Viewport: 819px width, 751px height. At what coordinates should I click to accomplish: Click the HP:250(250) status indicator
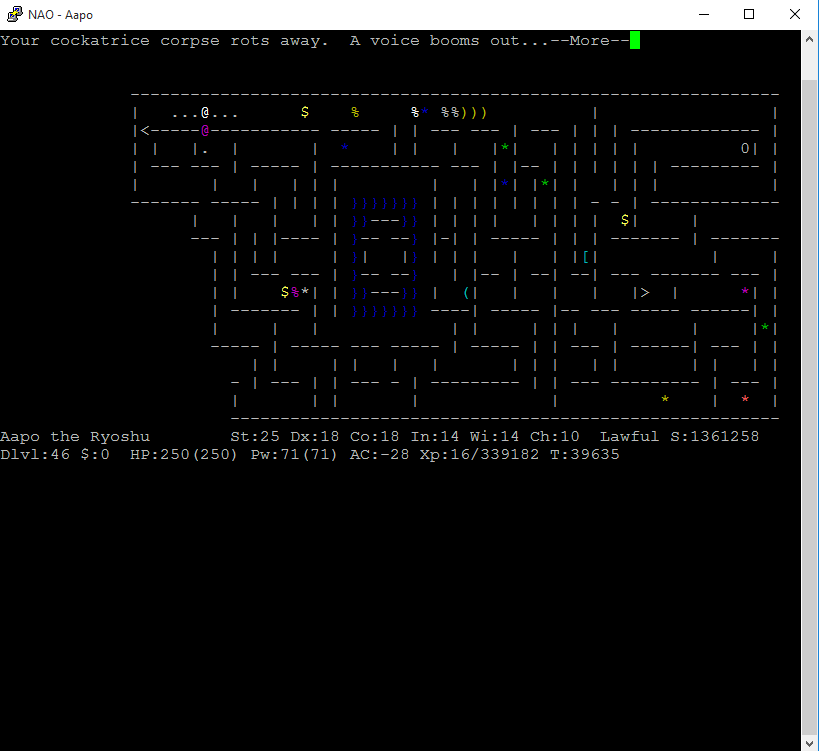(x=185, y=455)
